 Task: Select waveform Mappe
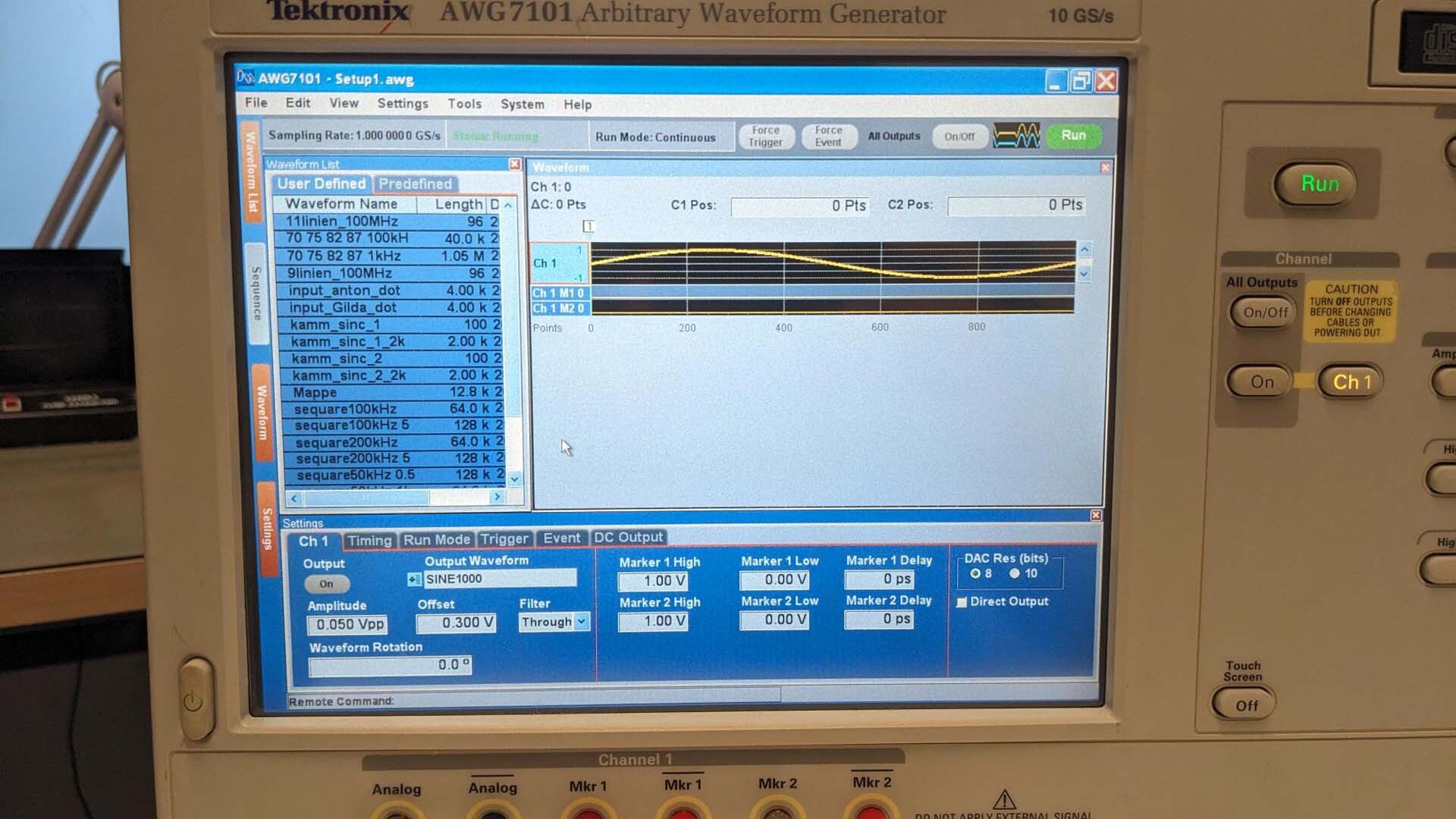tap(393, 393)
